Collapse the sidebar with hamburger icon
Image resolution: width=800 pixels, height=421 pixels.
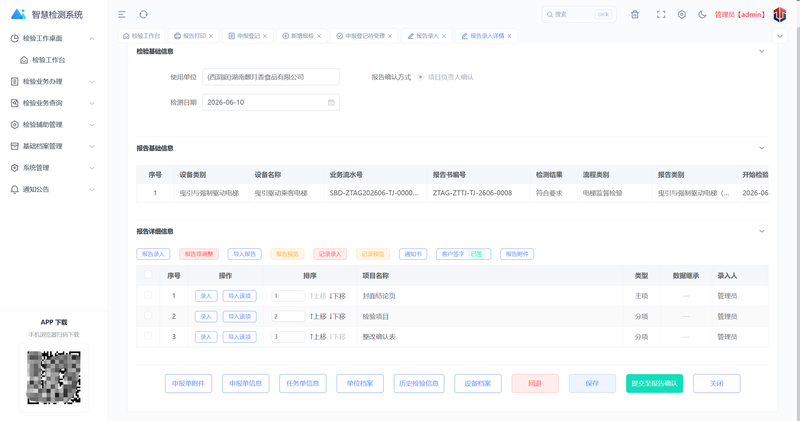coord(121,15)
